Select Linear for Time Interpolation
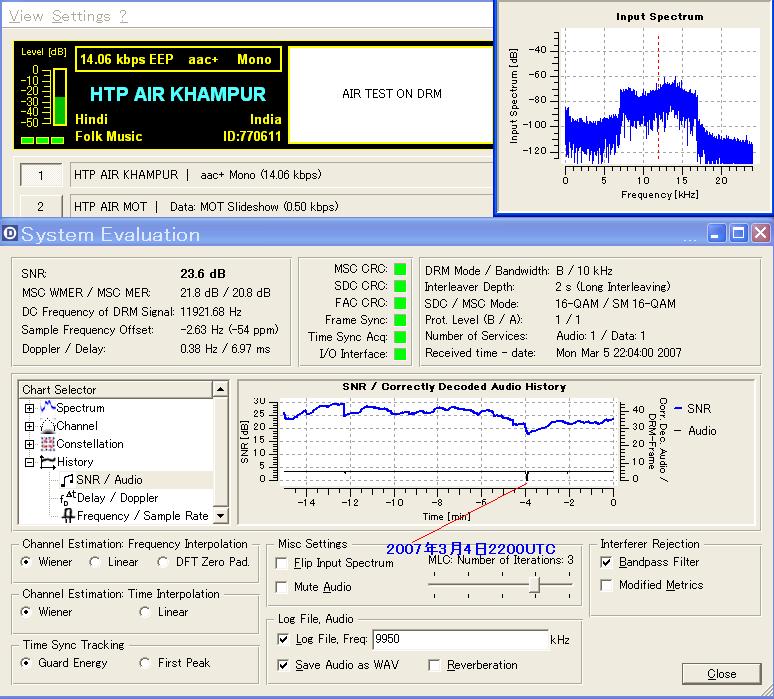This screenshot has height=699, width=774. pos(145,612)
